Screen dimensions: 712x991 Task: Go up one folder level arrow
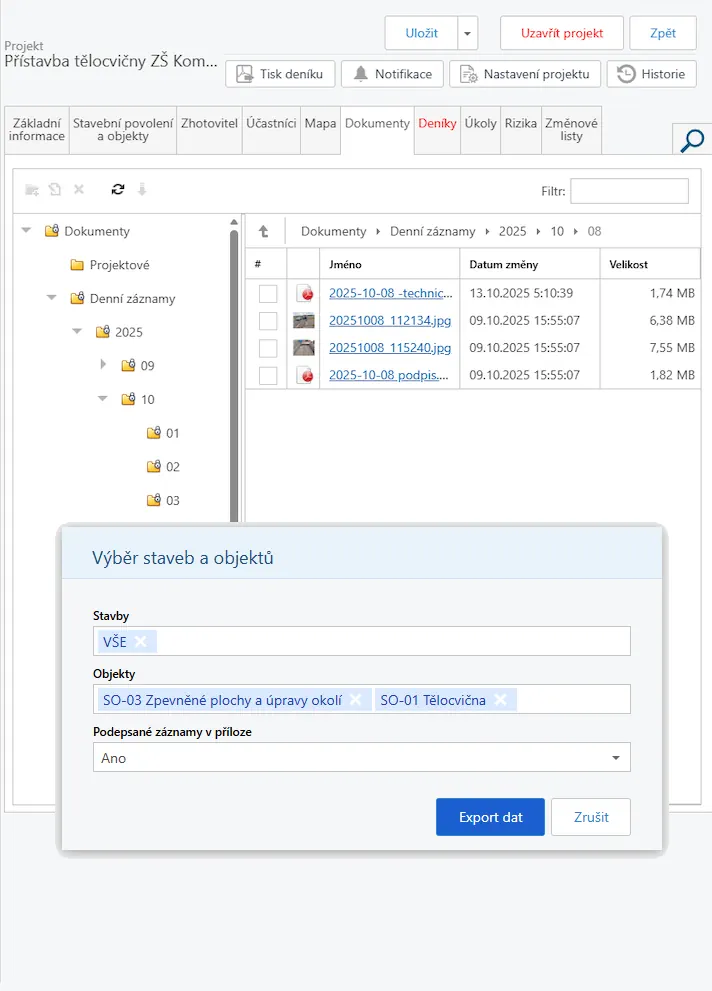[x=264, y=231]
